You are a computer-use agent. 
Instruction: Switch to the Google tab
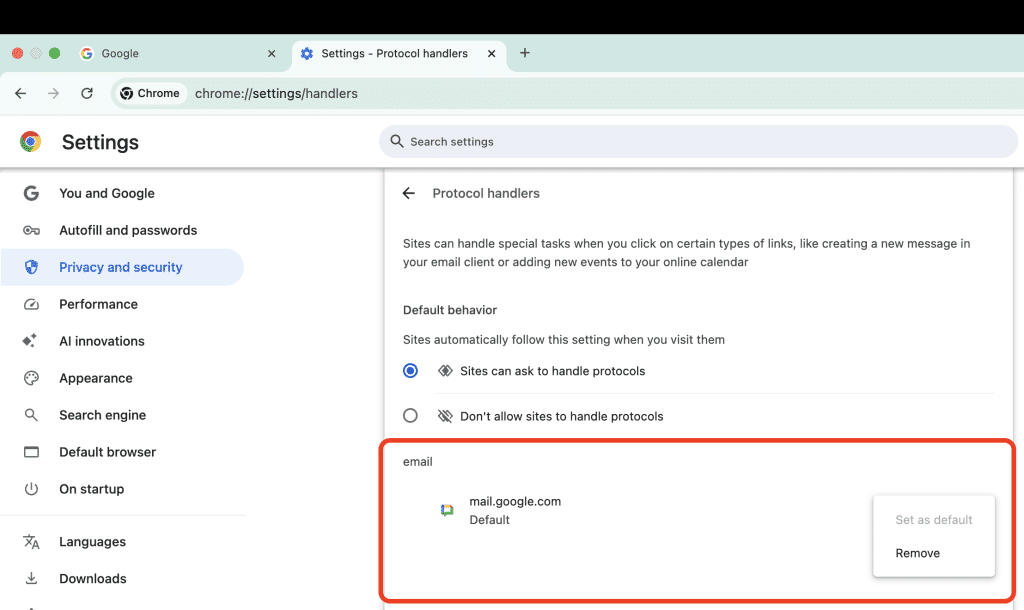pyautogui.click(x=170, y=54)
